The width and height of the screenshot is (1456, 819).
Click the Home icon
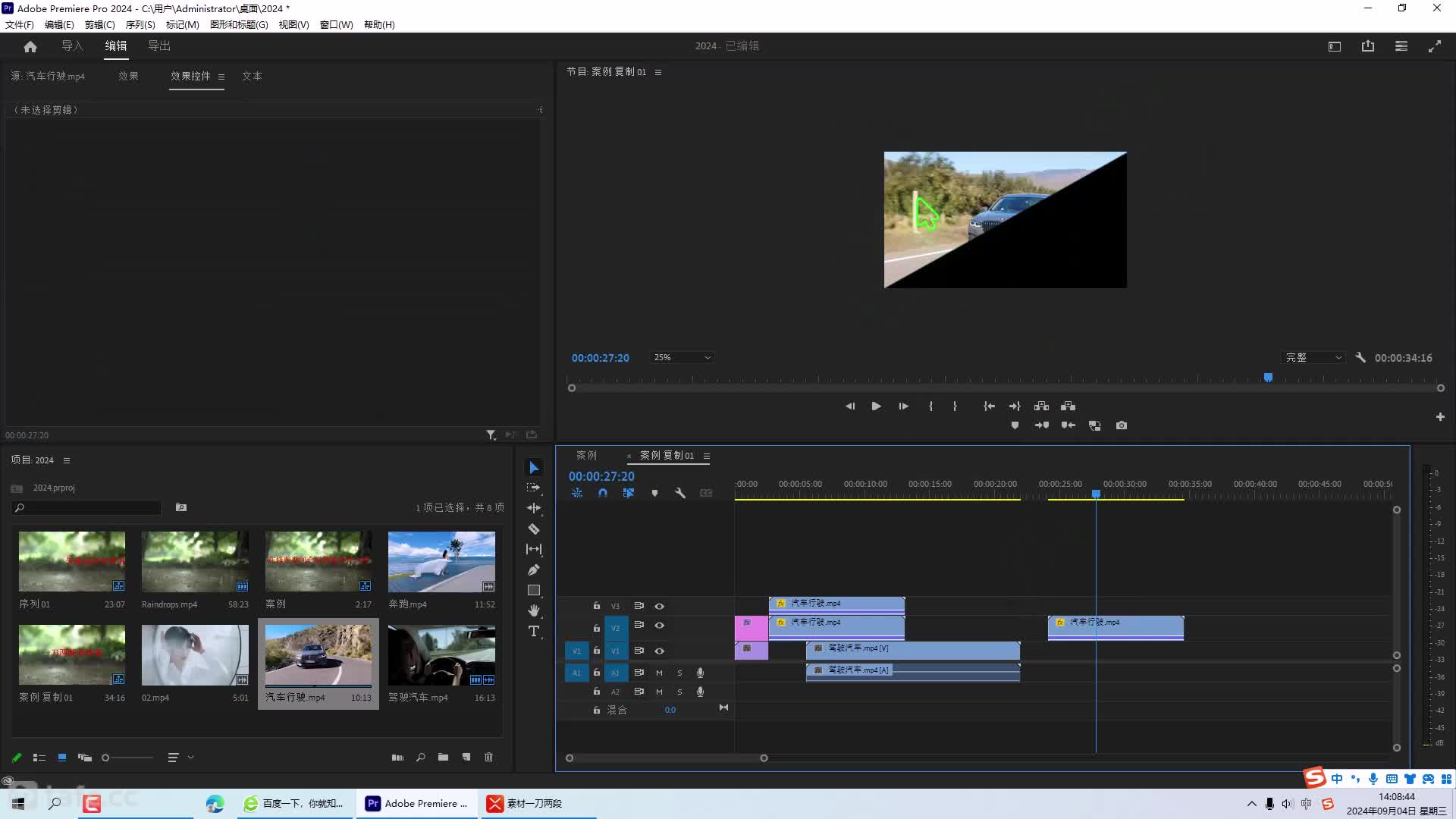point(30,46)
